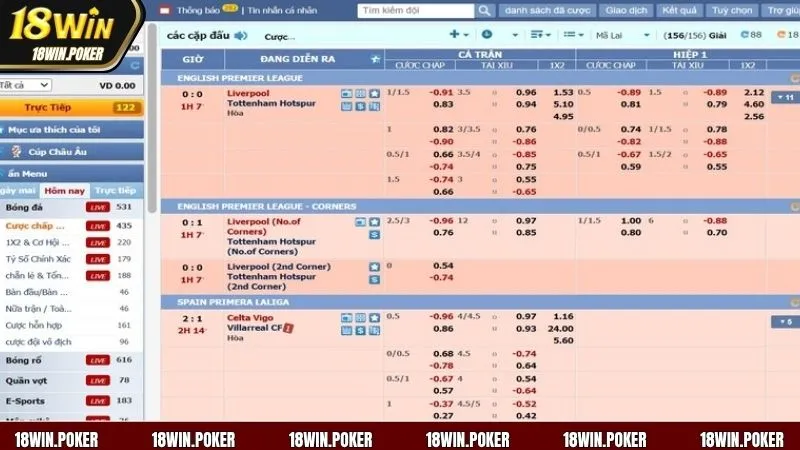This screenshot has width=800, height=450.
Task: Click the rightmost bottom icon in Liverpool match row
Action: pos(374,106)
